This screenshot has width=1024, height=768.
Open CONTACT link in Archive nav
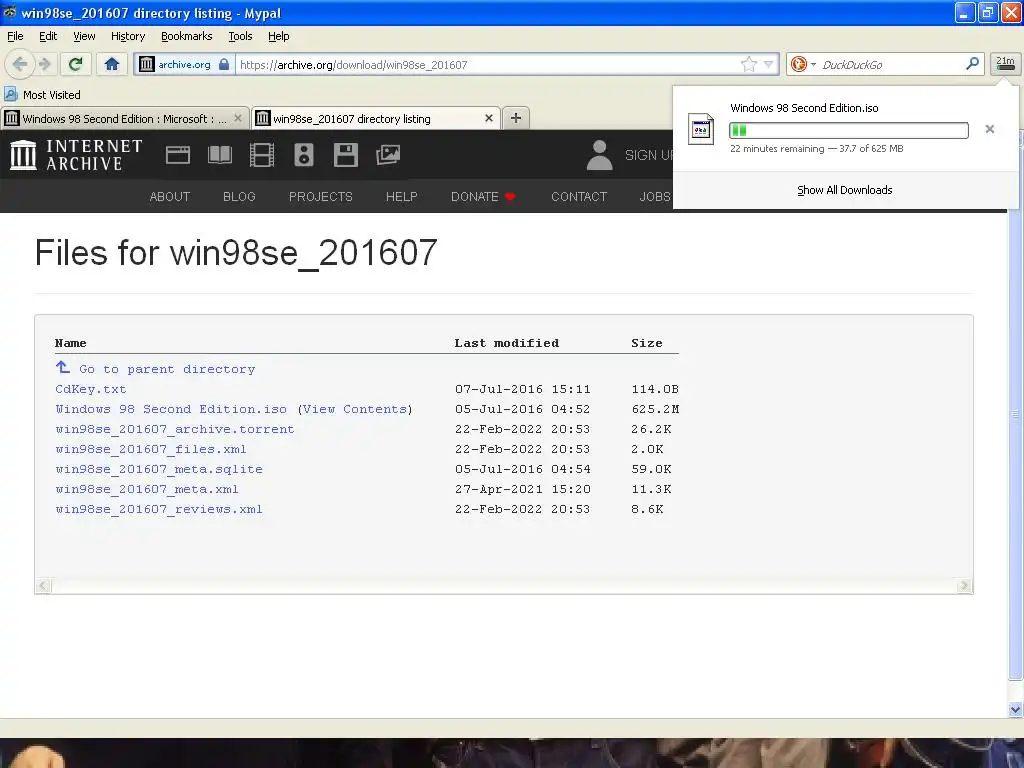(579, 197)
